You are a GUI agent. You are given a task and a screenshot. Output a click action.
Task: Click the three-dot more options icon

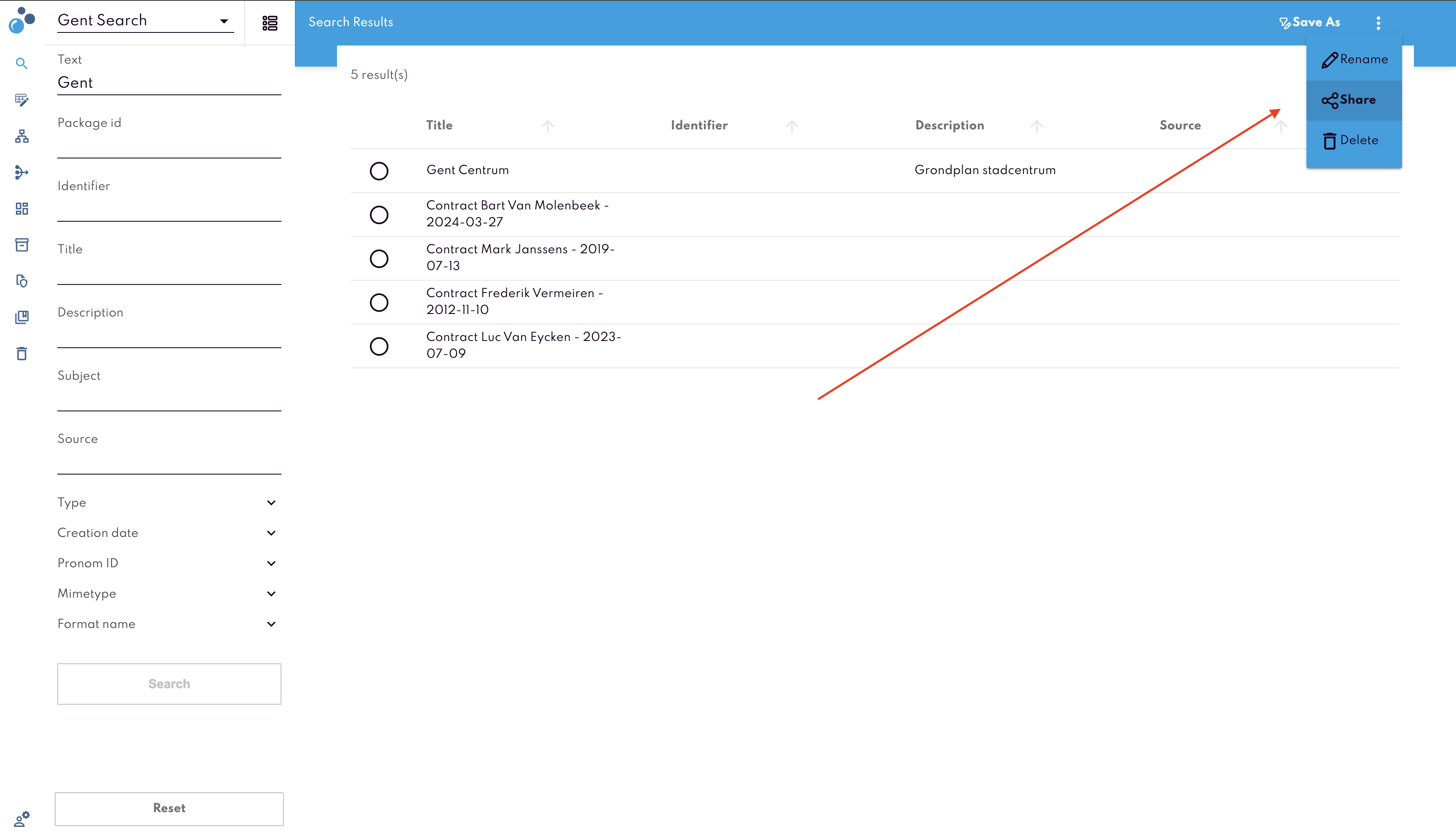[x=1378, y=22]
